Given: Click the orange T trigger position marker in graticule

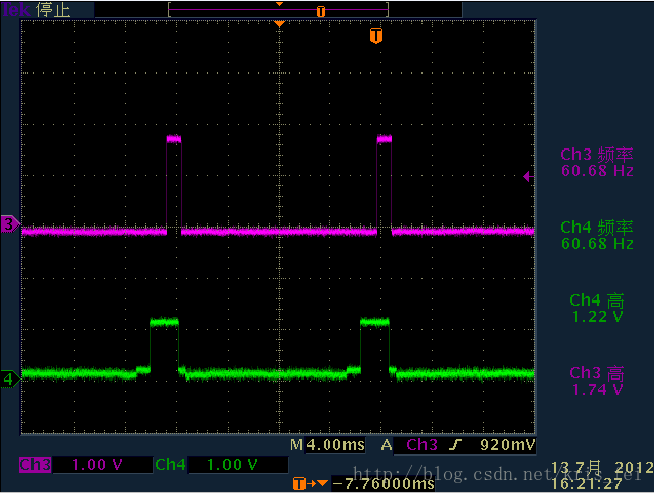Looking at the screenshot, I should click(x=376, y=35).
